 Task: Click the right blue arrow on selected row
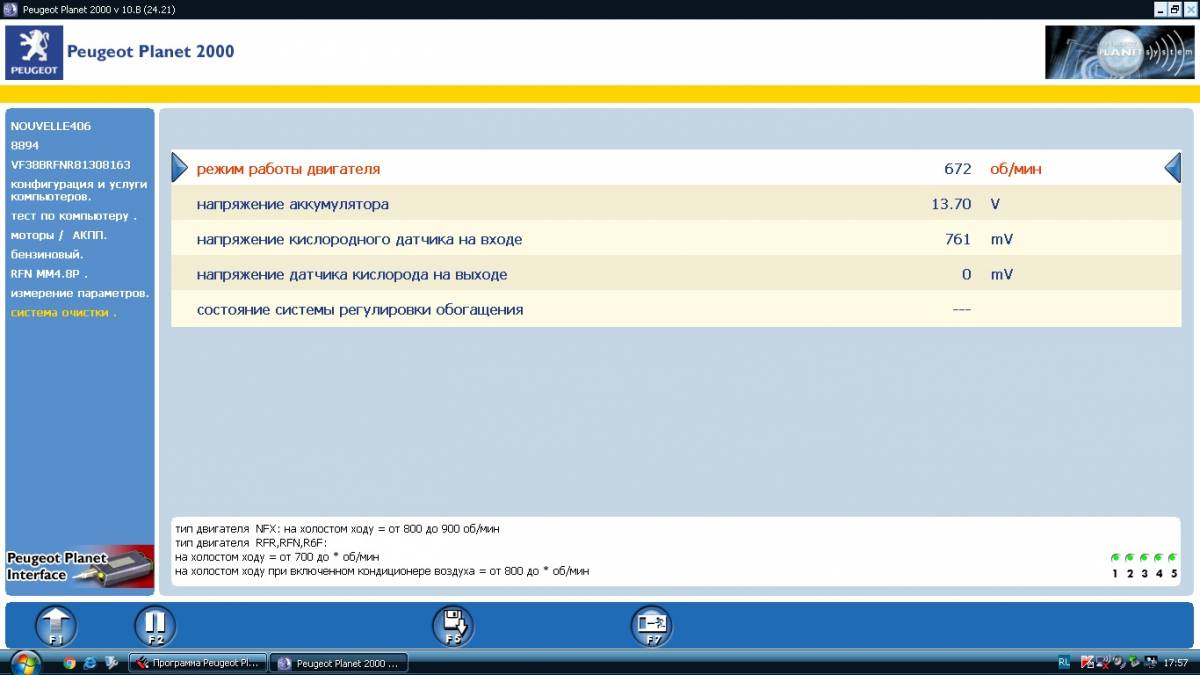coord(1172,168)
